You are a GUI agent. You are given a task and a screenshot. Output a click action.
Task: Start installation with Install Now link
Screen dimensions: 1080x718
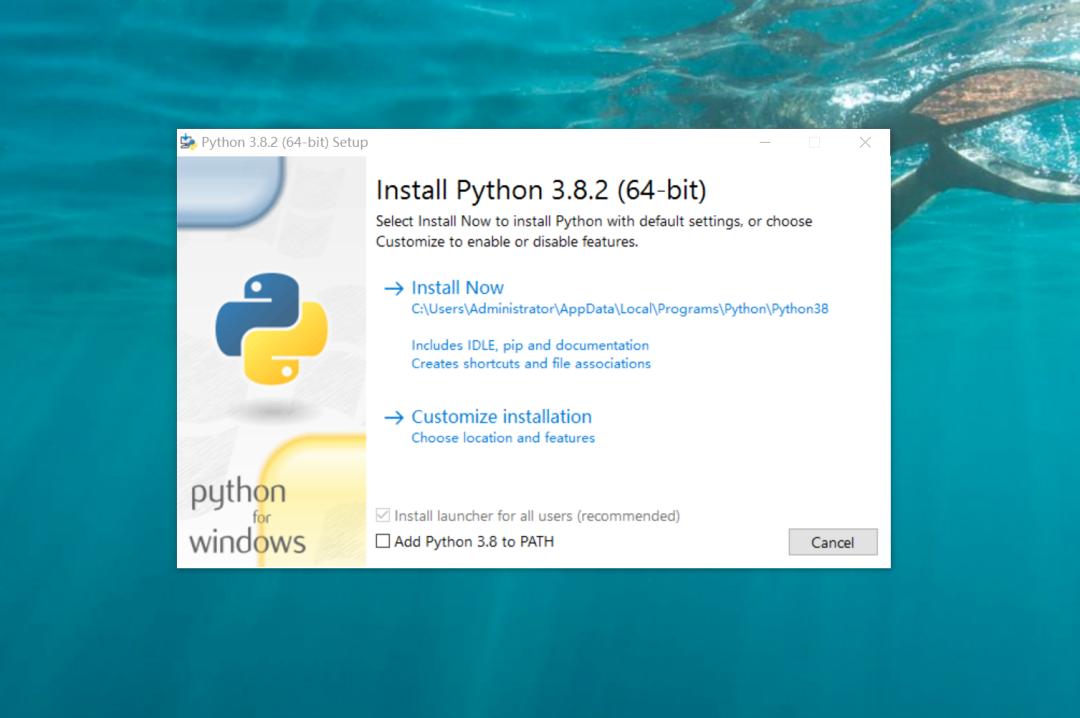tap(457, 288)
